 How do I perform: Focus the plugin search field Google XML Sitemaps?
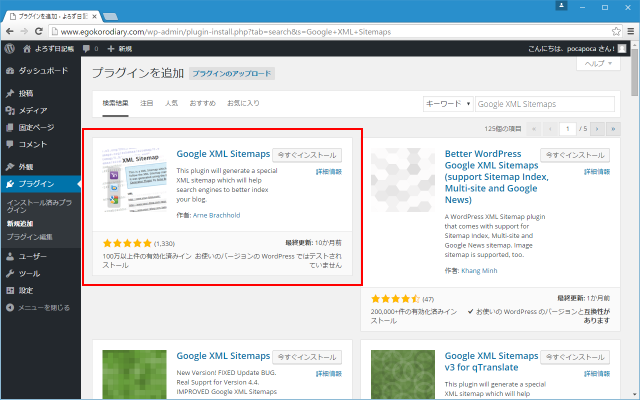point(545,104)
